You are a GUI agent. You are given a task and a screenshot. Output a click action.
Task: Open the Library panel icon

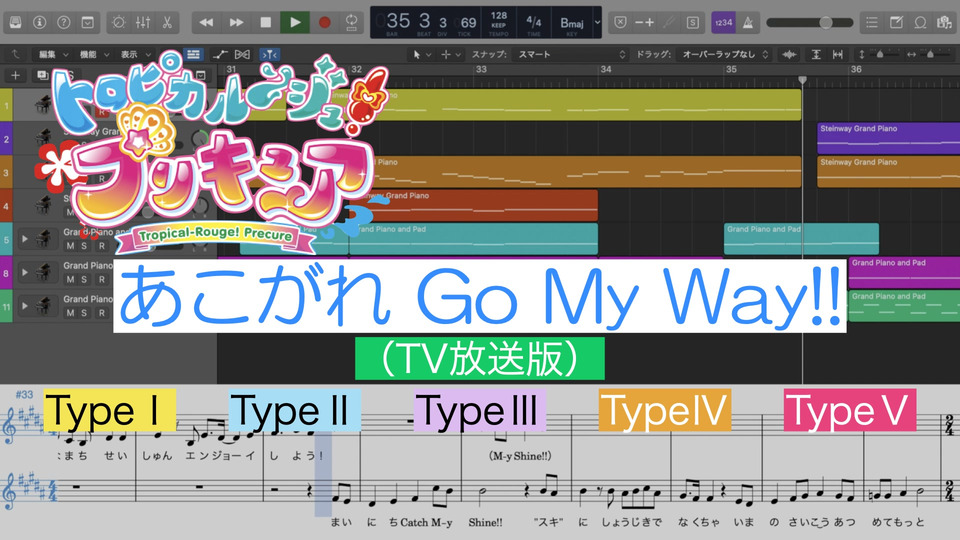15,23
